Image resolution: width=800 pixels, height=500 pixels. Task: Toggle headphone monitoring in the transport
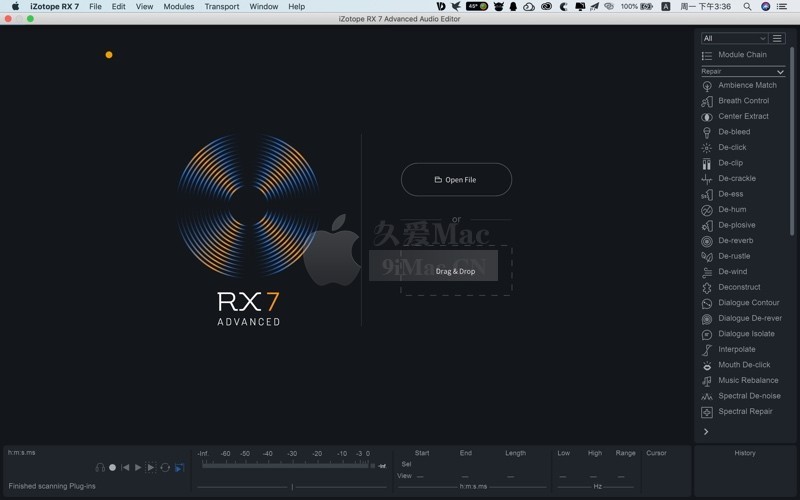click(x=100, y=467)
